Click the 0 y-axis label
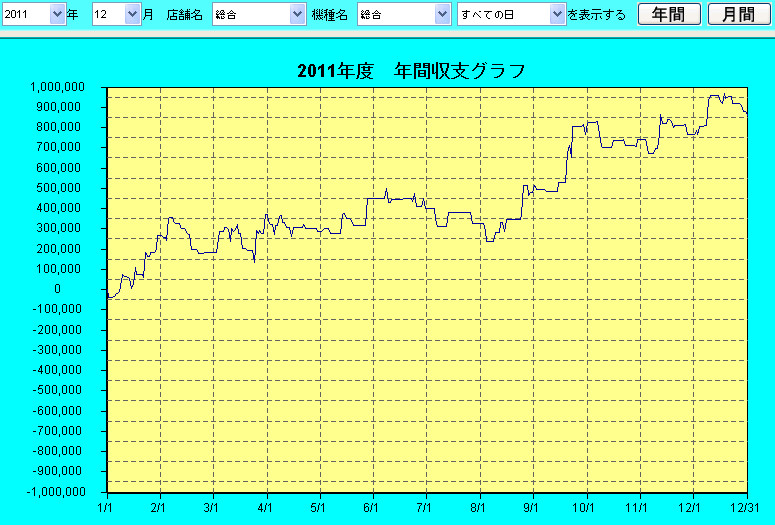Viewport: 775px width, 525px height. pos(57,289)
